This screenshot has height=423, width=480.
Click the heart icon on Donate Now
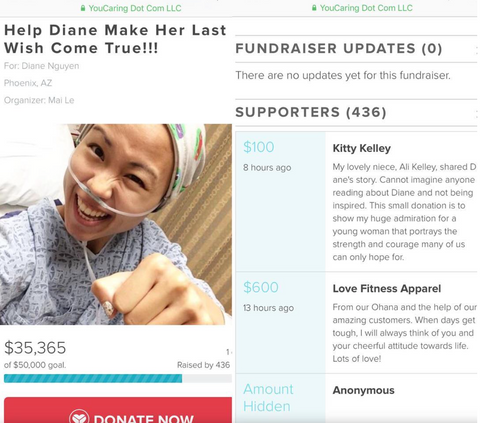[79, 417]
